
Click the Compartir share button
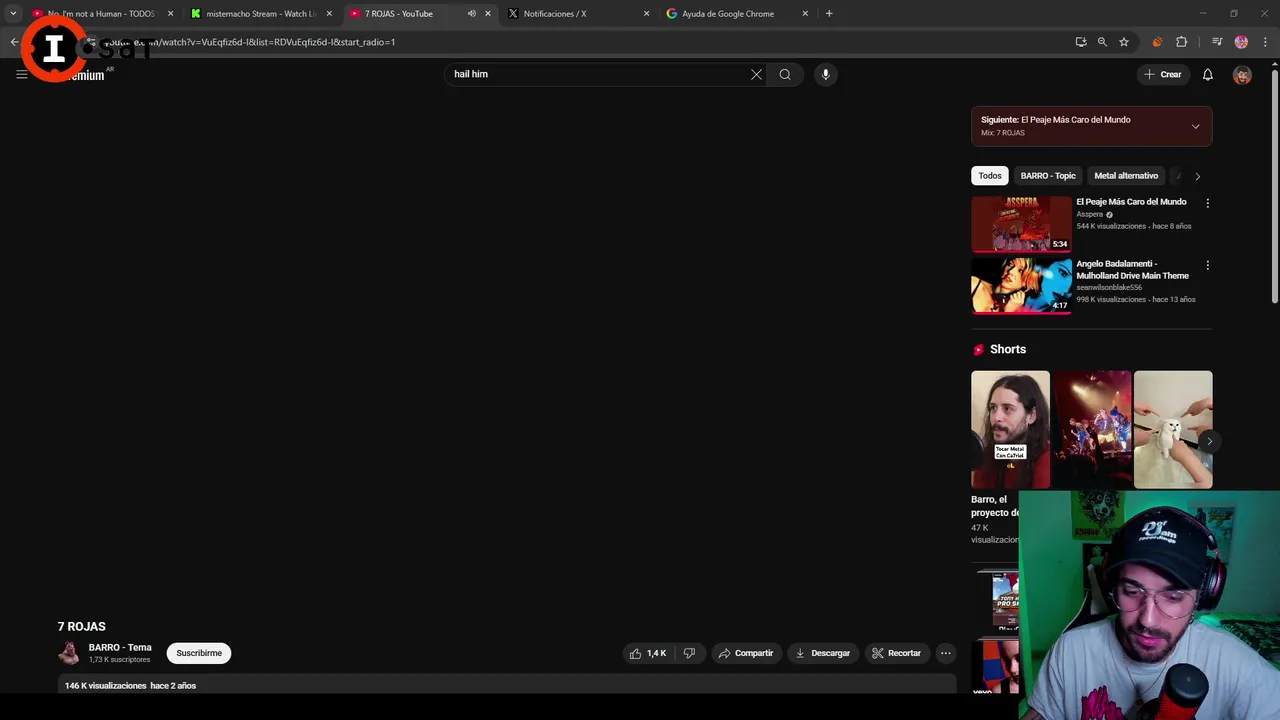coord(746,653)
